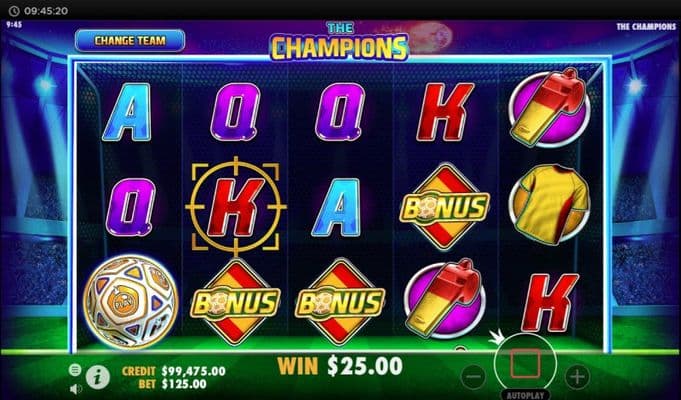Image resolution: width=681 pixels, height=400 pixels.
Task: Open the info paytable button
Action: (98, 377)
